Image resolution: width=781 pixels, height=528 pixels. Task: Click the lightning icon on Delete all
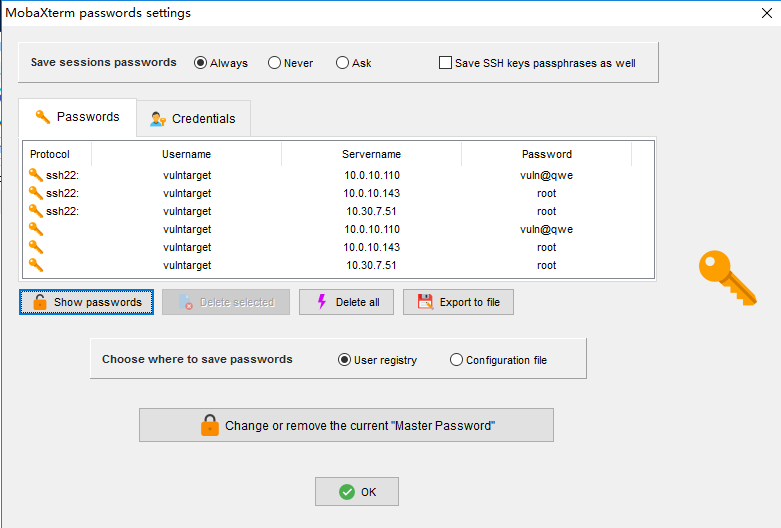pyautogui.click(x=322, y=301)
